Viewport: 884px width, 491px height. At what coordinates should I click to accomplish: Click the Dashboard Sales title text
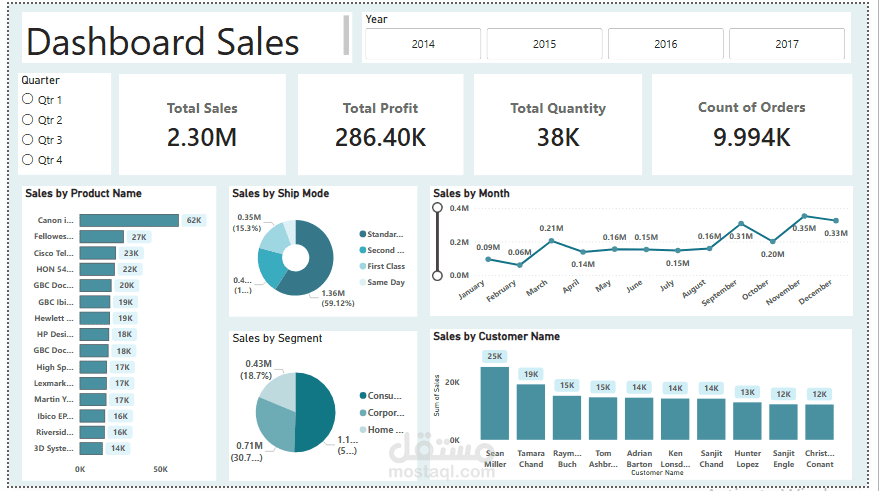tap(162, 42)
